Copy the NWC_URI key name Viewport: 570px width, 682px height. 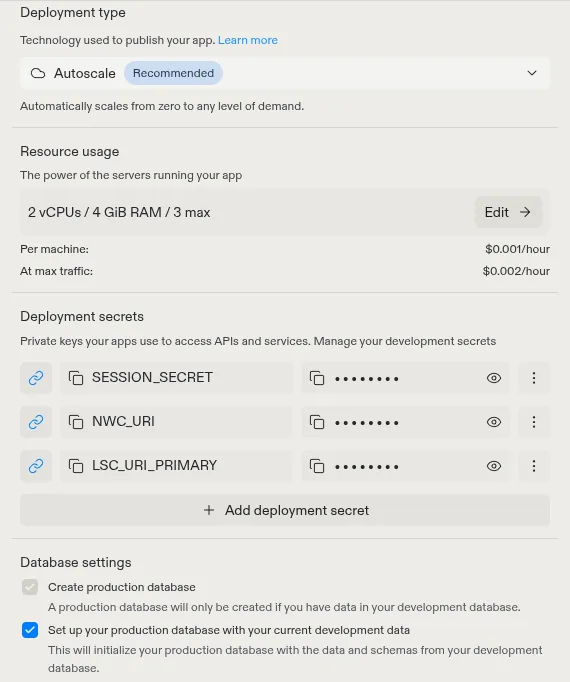click(76, 422)
